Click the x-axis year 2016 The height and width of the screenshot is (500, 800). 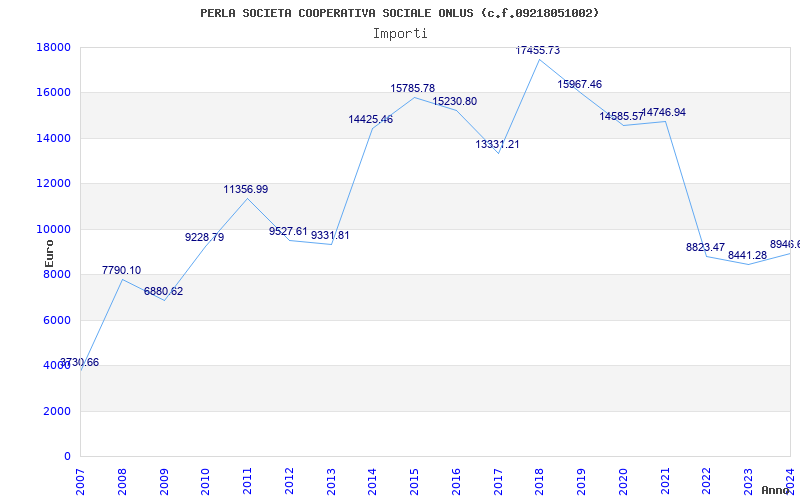456,482
